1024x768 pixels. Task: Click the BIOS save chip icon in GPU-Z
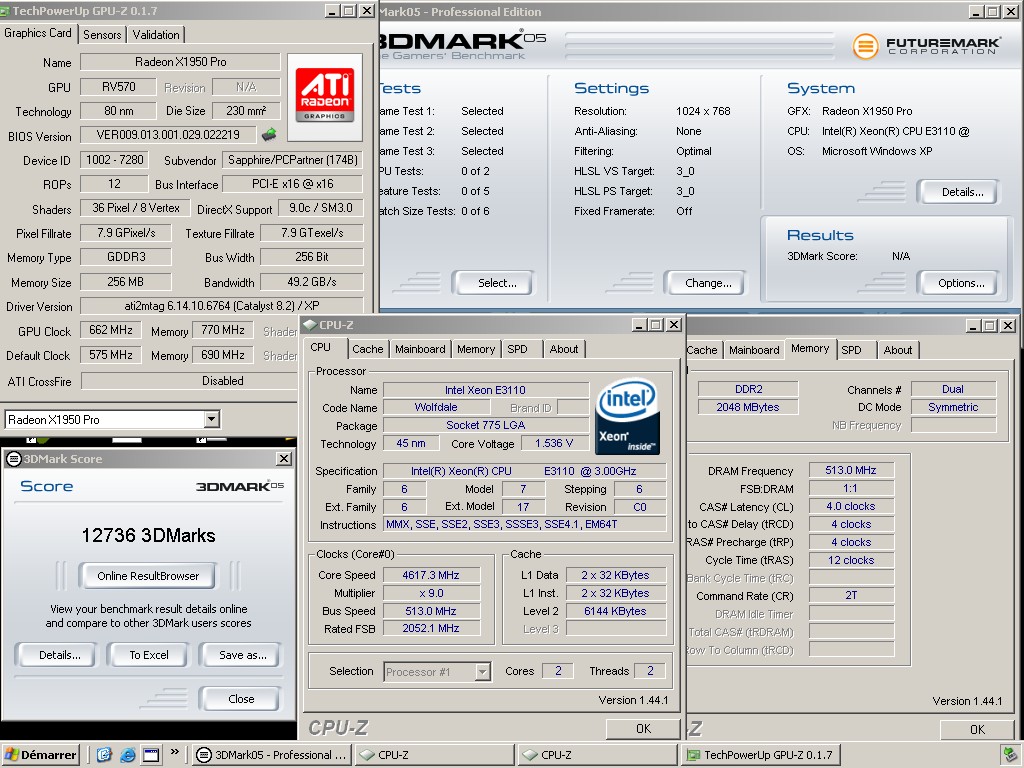[x=268, y=135]
